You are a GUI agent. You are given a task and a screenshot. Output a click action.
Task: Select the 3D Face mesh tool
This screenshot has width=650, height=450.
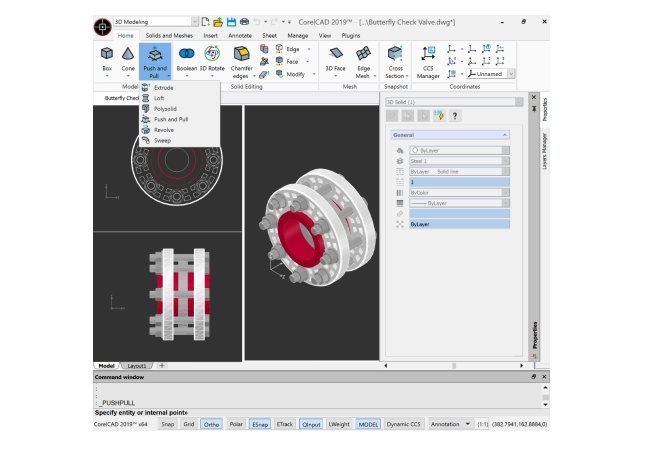coord(335,60)
